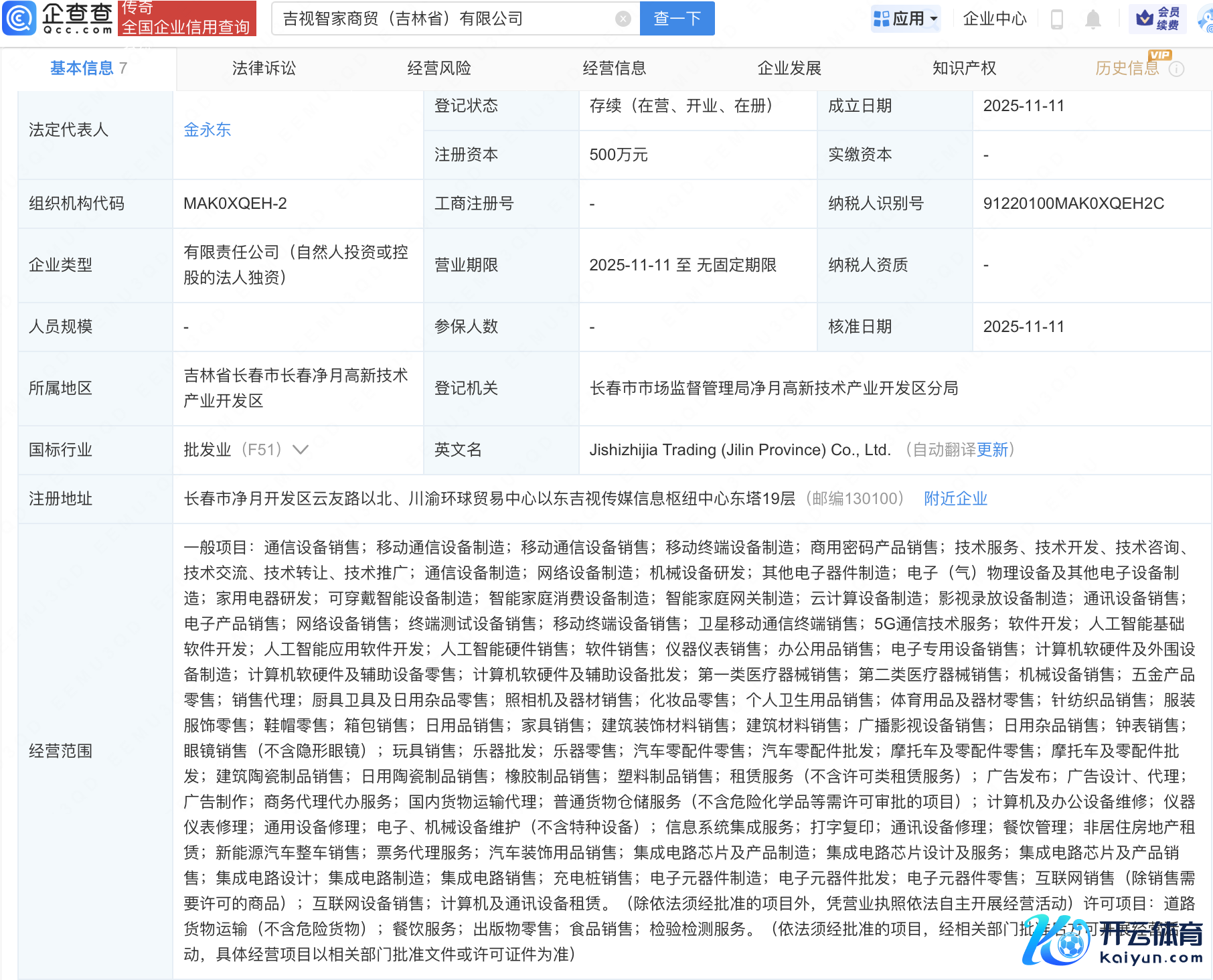Click the 会员续费 crown icon
The width and height of the screenshot is (1213, 980).
coord(1145,18)
